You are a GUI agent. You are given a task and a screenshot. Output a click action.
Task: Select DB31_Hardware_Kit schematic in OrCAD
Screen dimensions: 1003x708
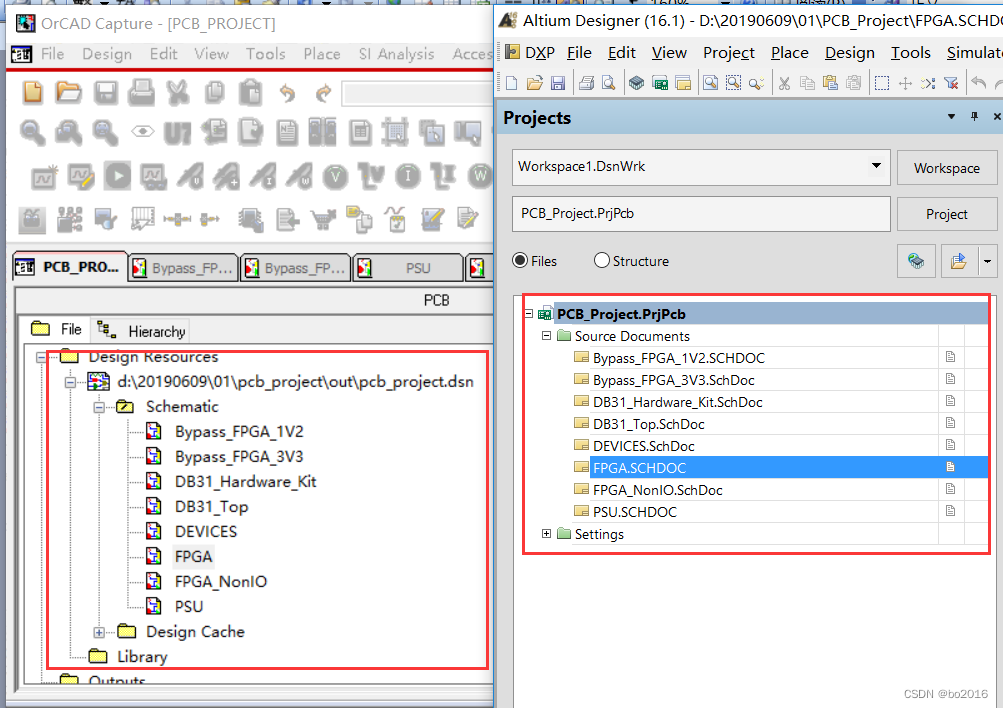pyautogui.click(x=245, y=482)
